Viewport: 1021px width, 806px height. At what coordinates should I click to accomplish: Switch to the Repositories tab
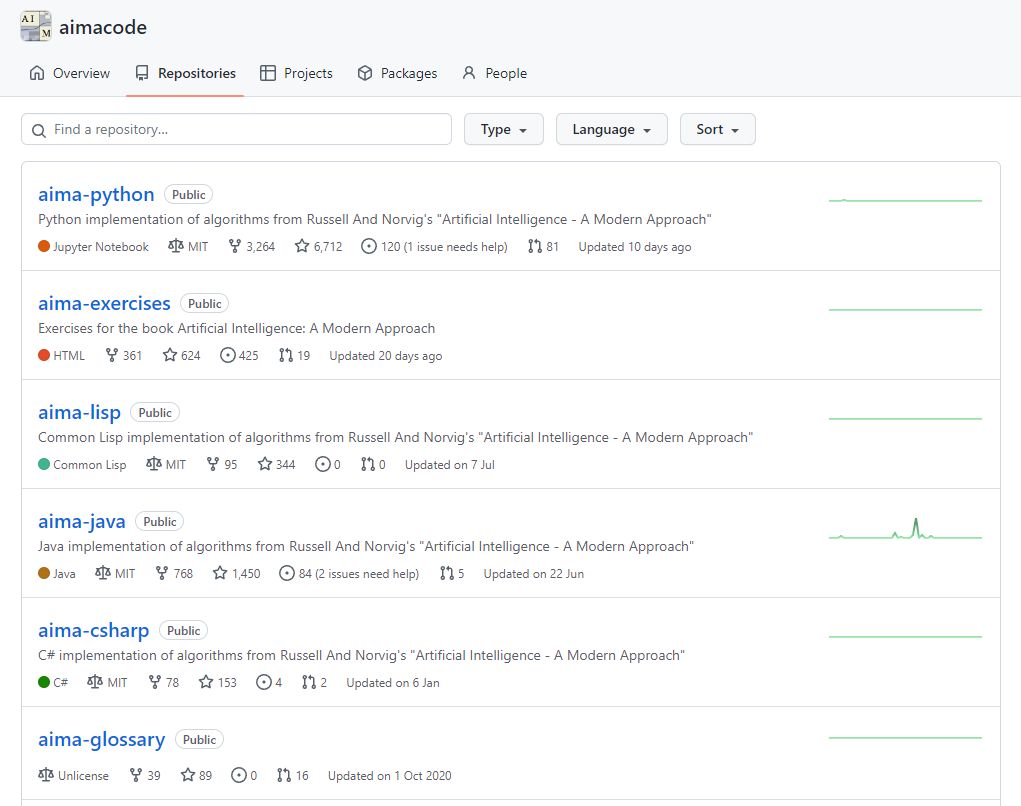point(185,73)
